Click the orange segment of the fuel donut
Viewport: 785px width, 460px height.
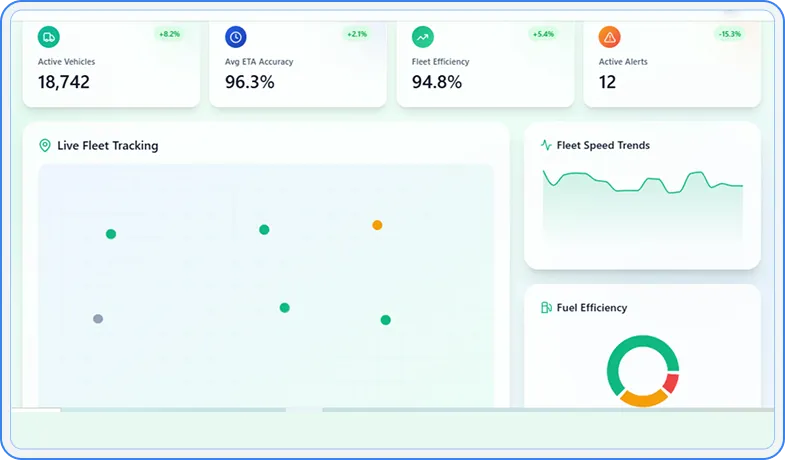(643, 399)
